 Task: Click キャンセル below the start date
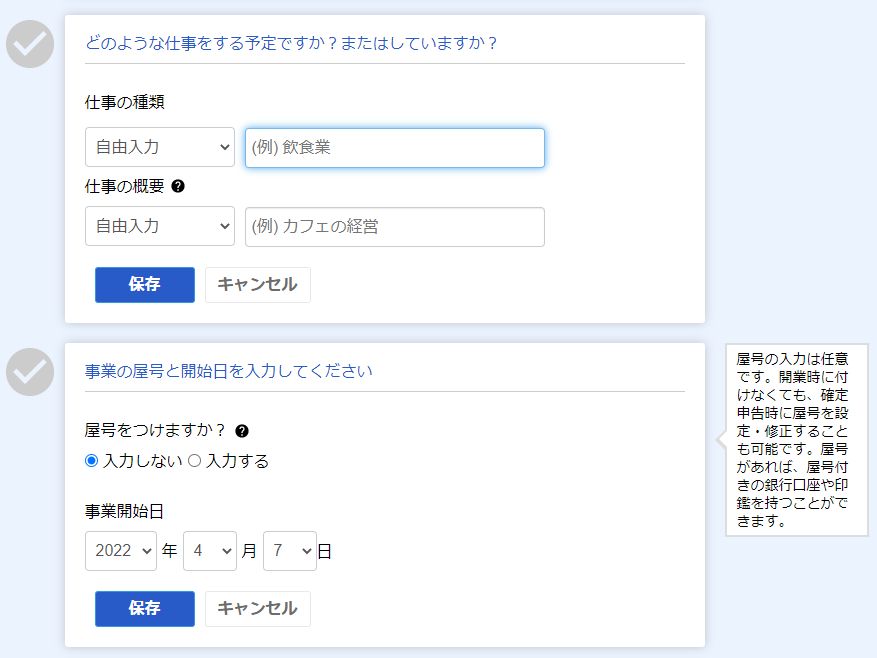coord(258,609)
